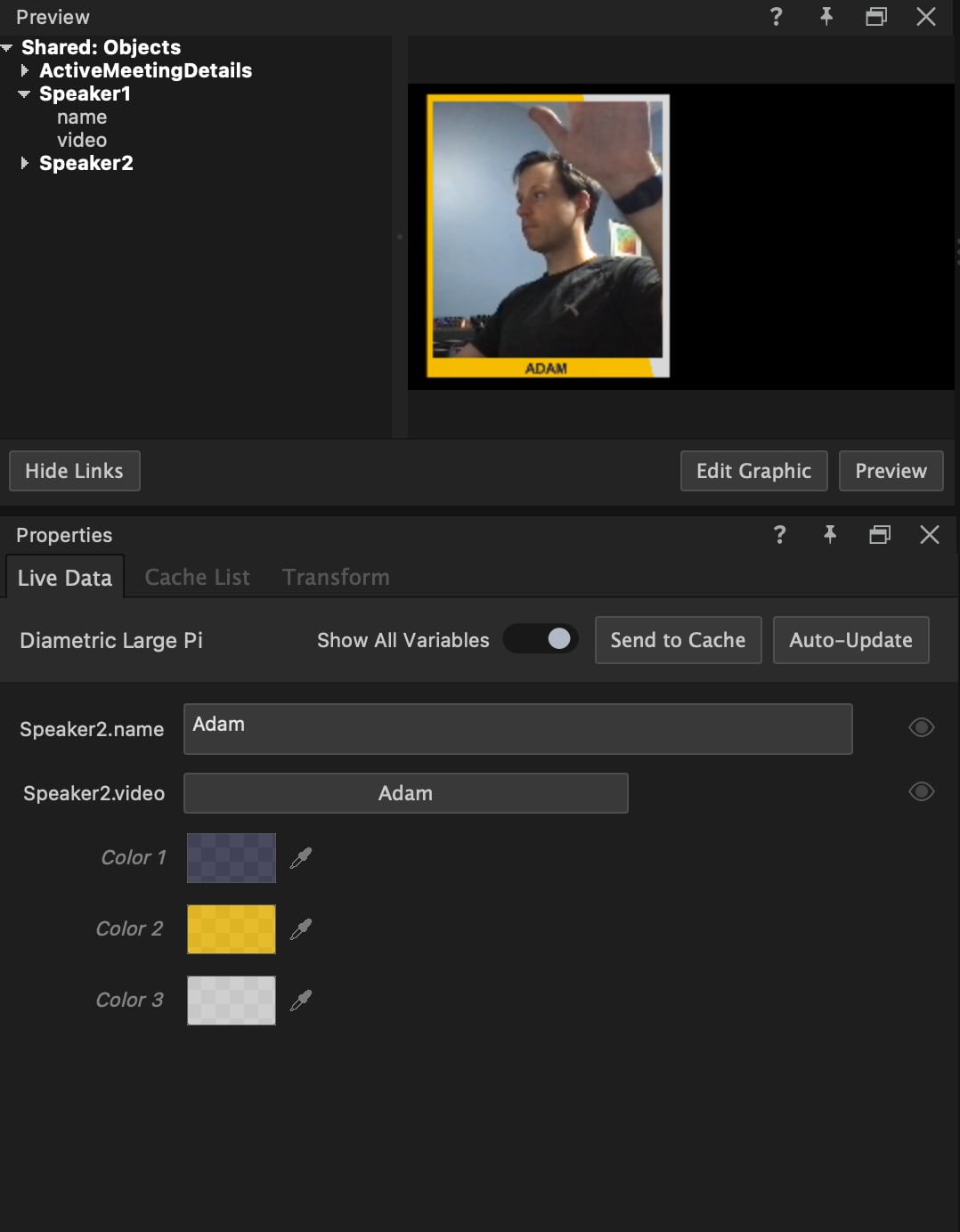The height and width of the screenshot is (1232, 960).
Task: Undock the Properties panel window
Action: pos(880,534)
